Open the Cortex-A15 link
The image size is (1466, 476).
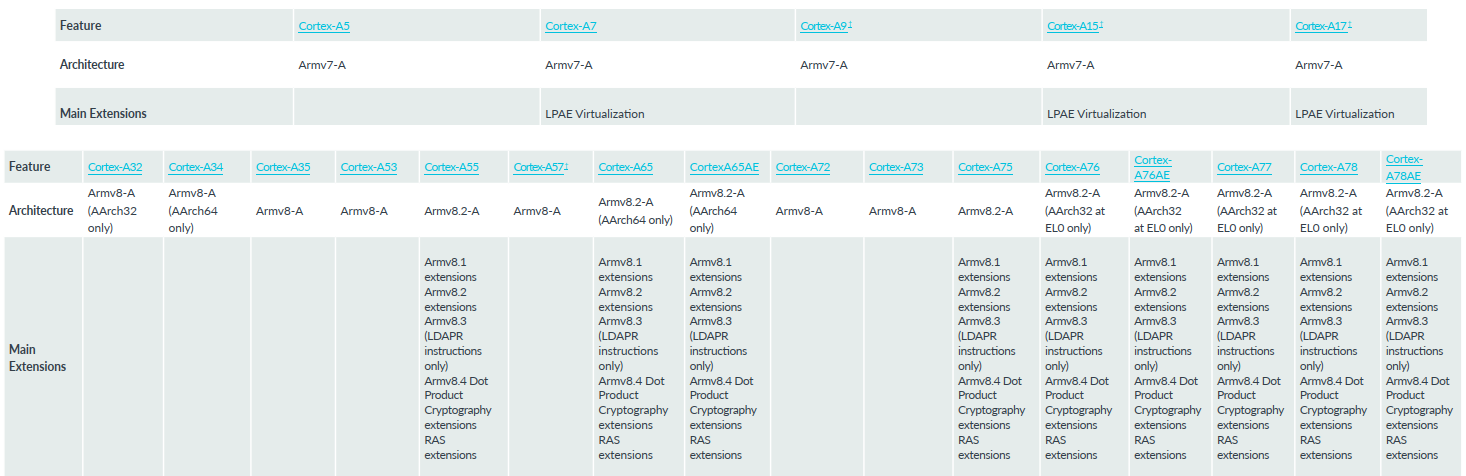pos(1073,26)
